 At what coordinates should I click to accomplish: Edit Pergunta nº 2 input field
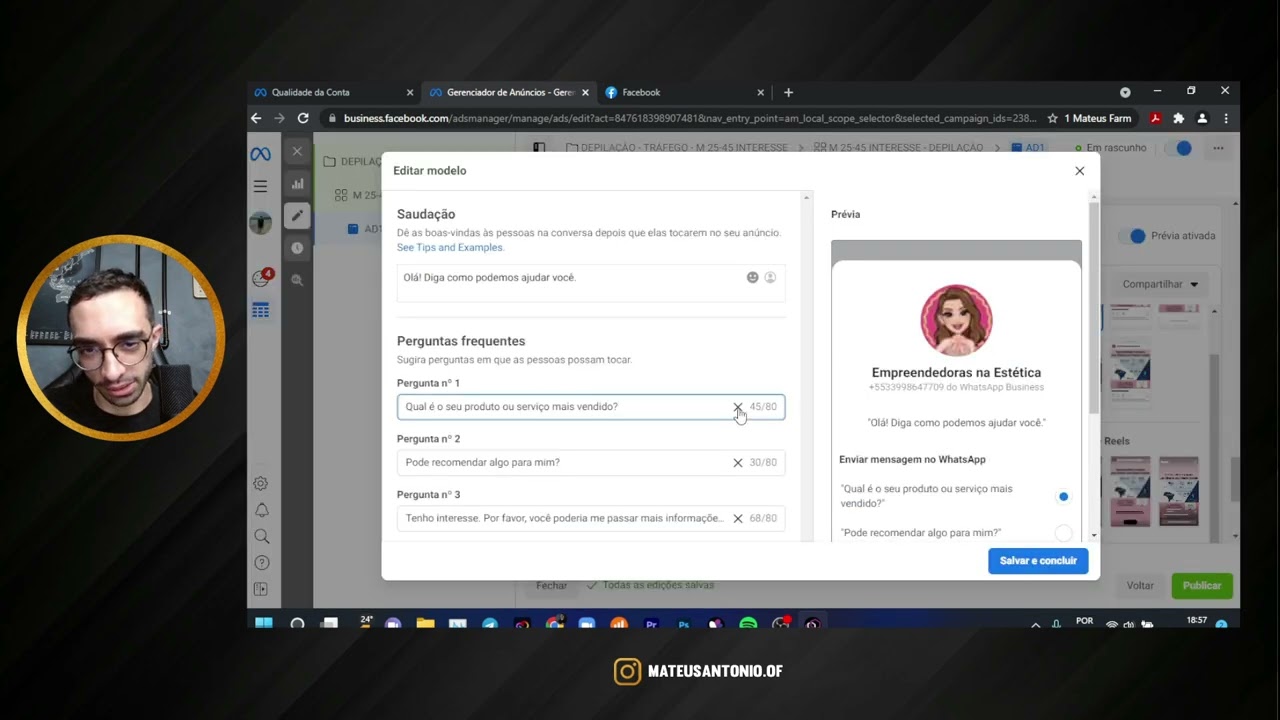click(591, 463)
